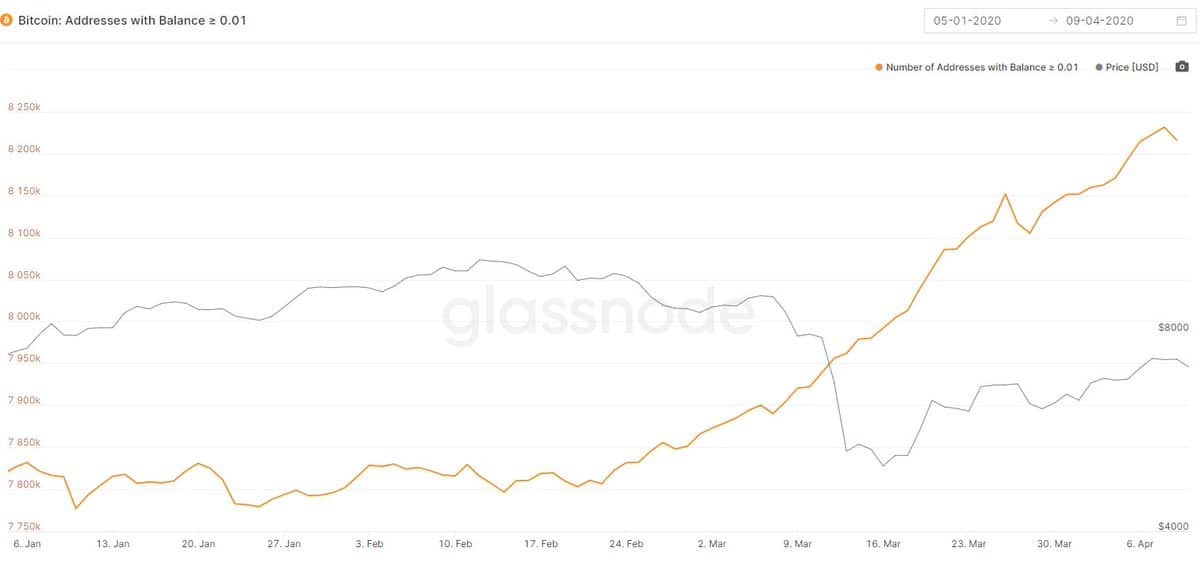
Task: Click the glassnode watermark in the chart
Action: (x=598, y=313)
